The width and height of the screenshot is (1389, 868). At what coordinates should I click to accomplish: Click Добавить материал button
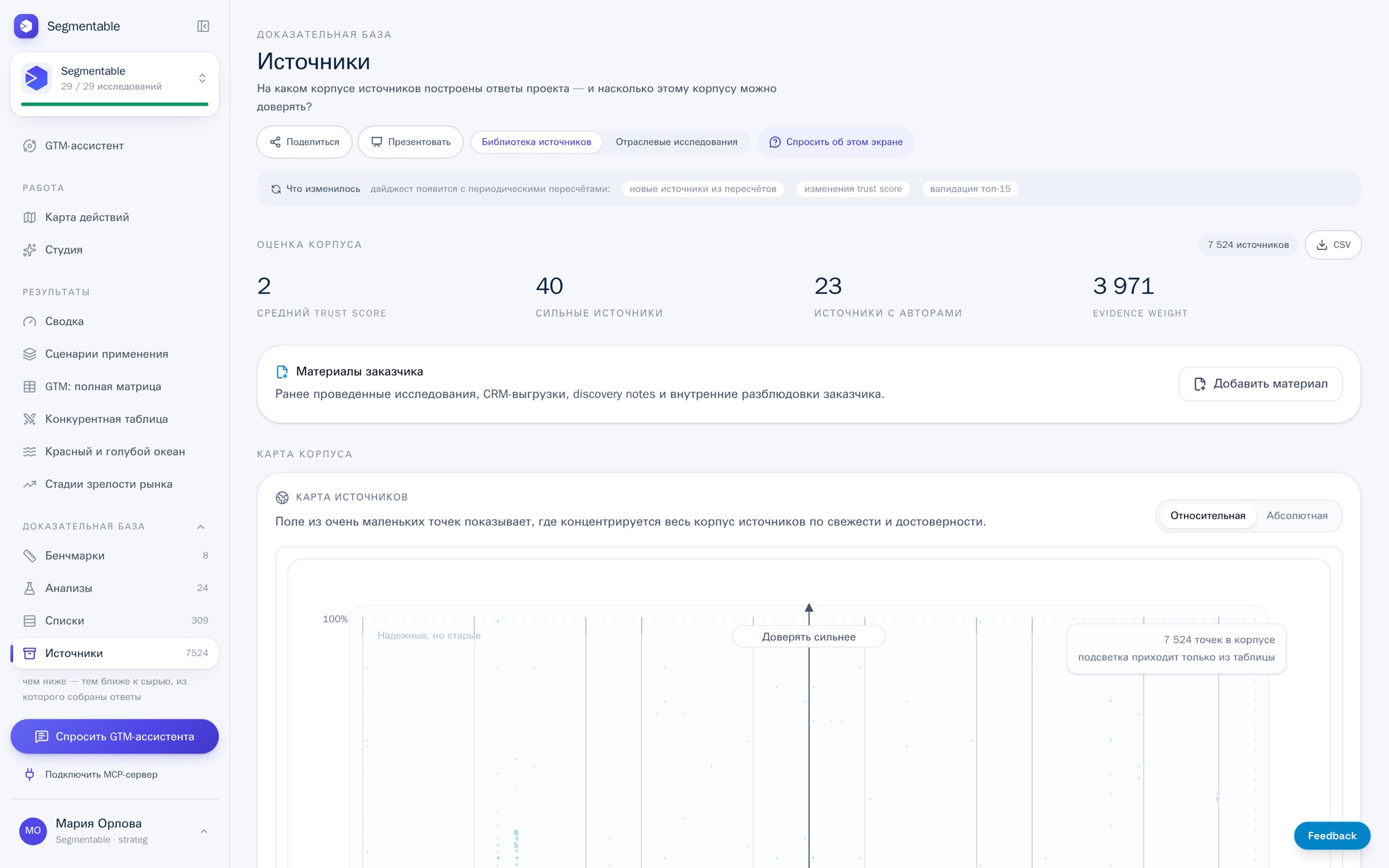tap(1260, 384)
